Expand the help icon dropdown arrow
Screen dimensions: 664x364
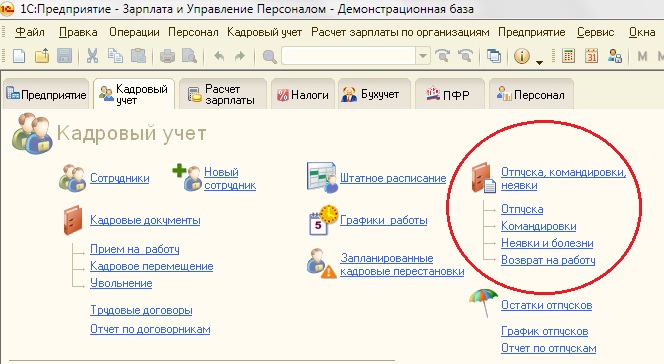(539, 62)
